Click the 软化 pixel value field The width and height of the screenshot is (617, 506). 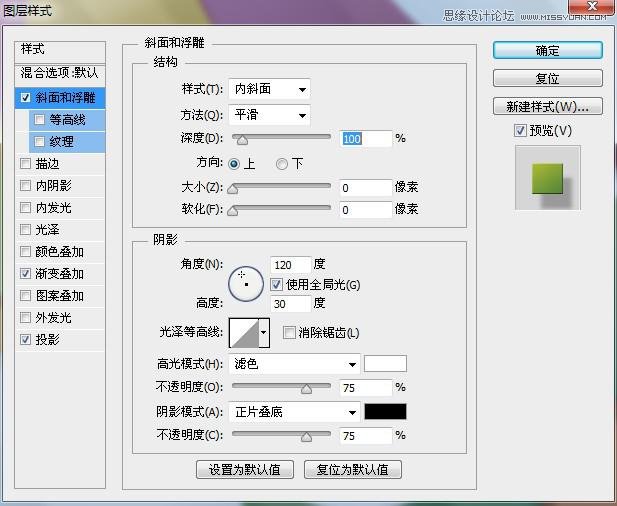[366, 210]
